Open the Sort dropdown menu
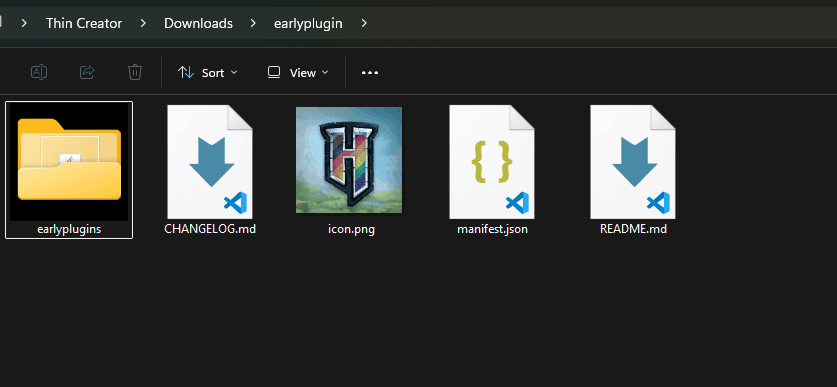 (207, 73)
